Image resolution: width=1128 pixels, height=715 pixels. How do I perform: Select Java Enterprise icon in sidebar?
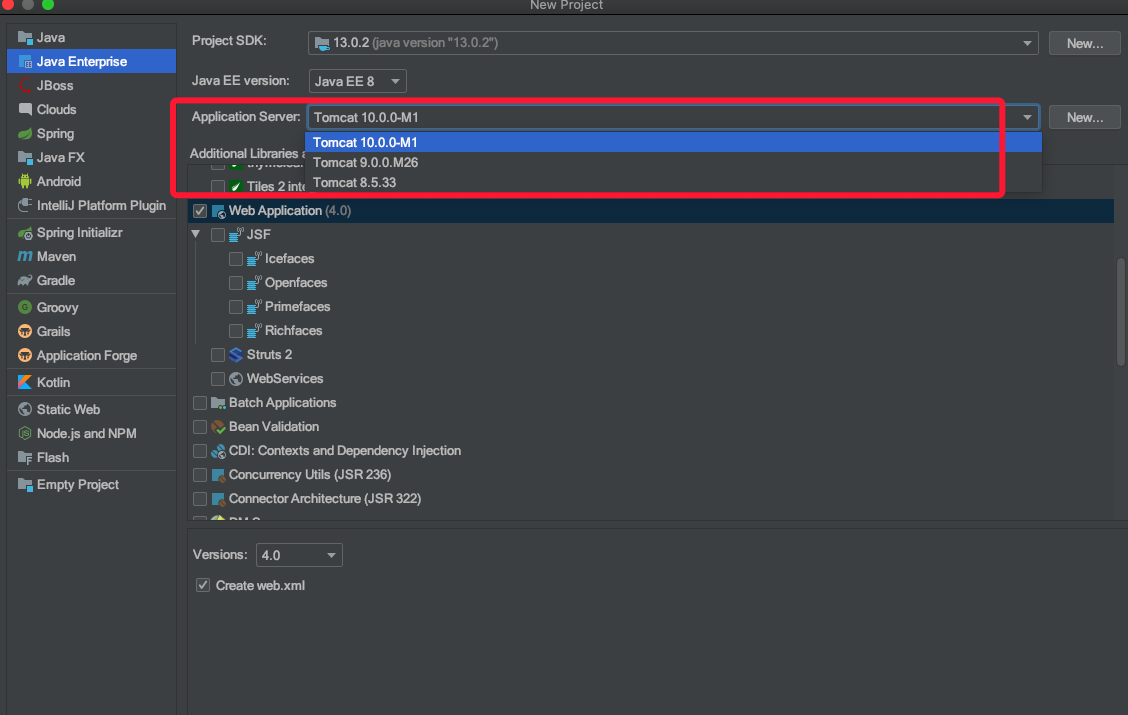(x=25, y=62)
